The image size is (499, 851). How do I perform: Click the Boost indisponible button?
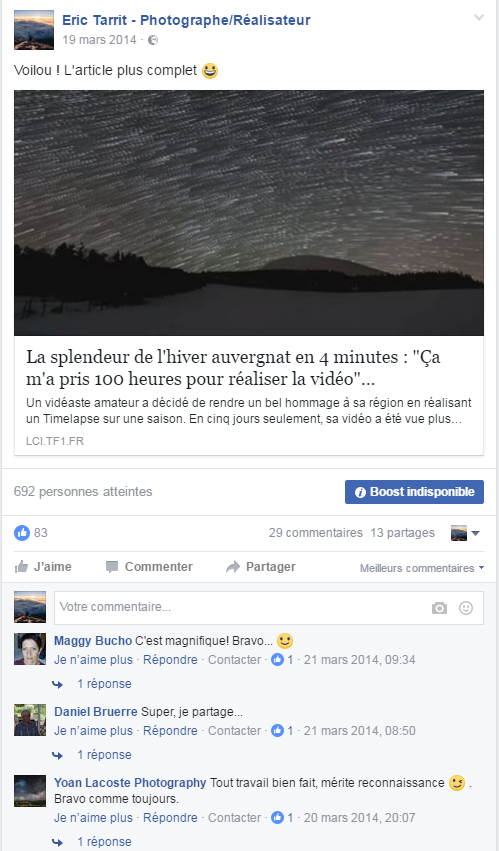(414, 492)
